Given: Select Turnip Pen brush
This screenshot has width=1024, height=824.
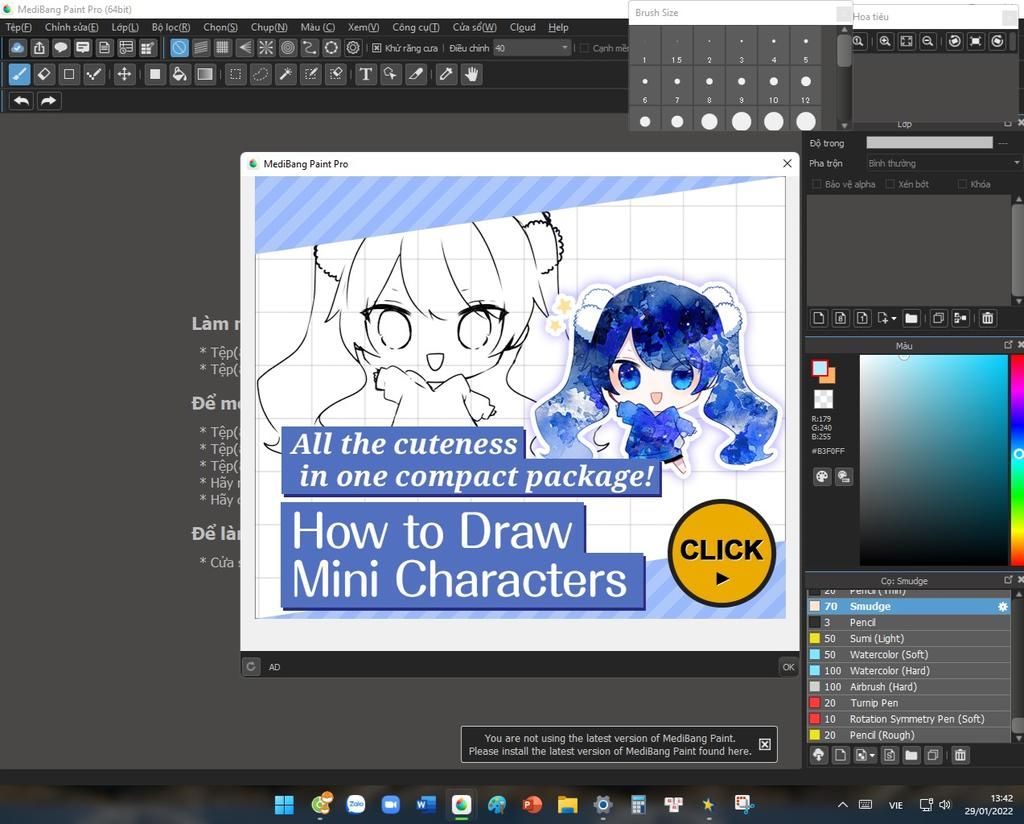Looking at the screenshot, I should pos(909,703).
